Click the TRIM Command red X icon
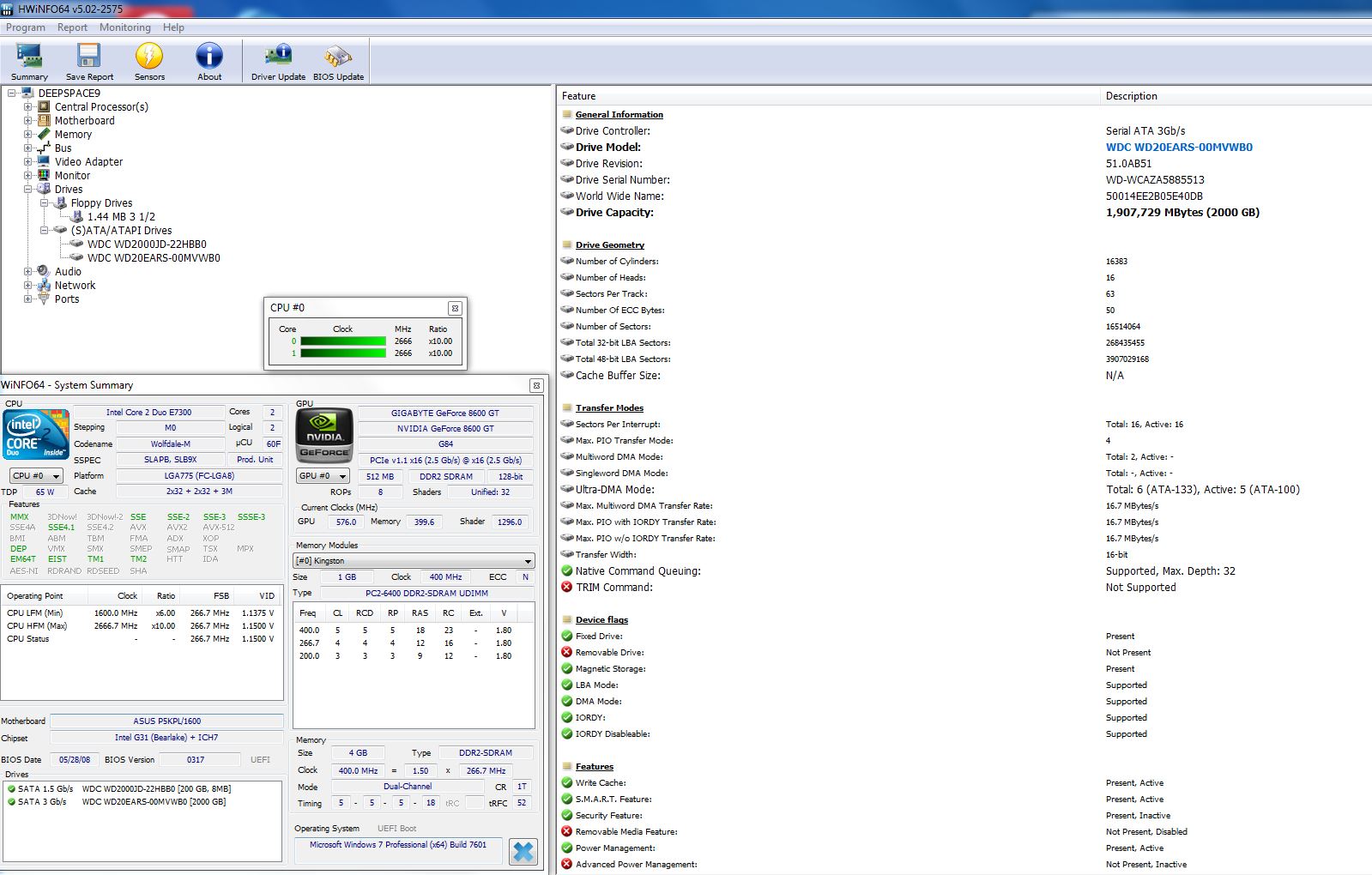The image size is (1372, 875). tap(567, 588)
